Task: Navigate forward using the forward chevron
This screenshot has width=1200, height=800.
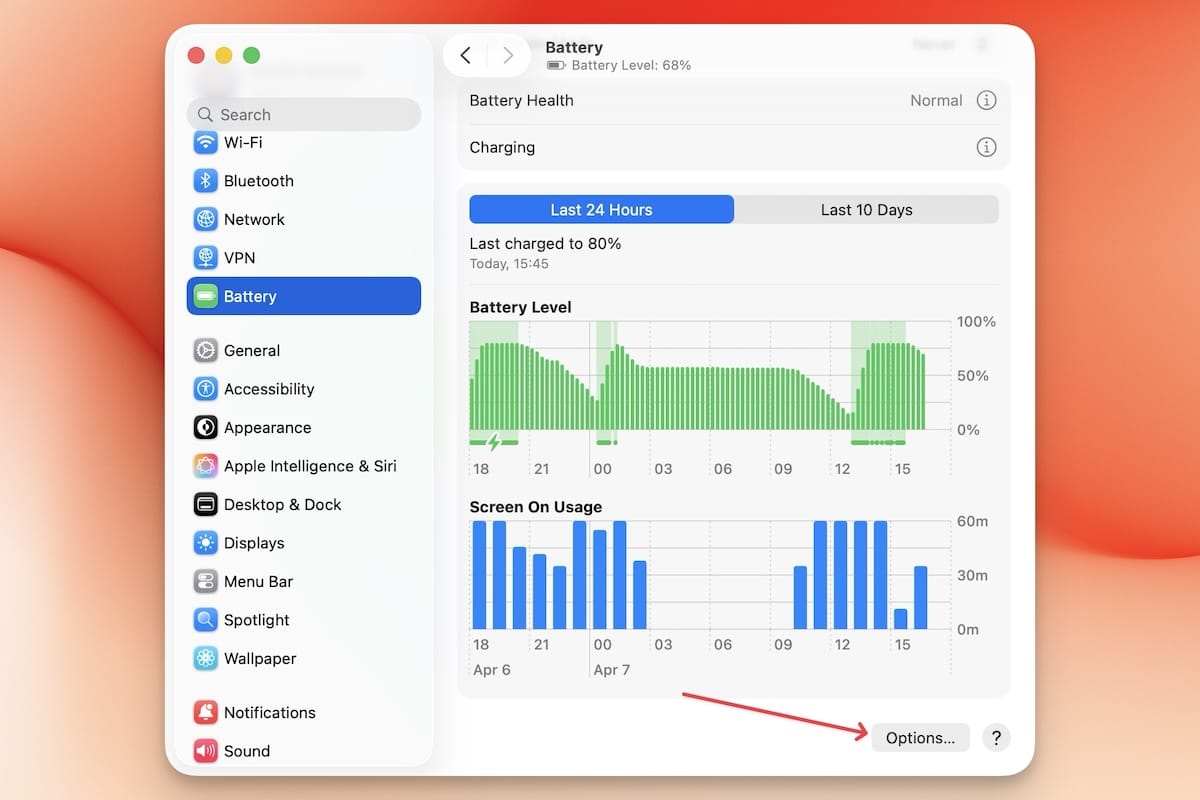Action: (508, 55)
